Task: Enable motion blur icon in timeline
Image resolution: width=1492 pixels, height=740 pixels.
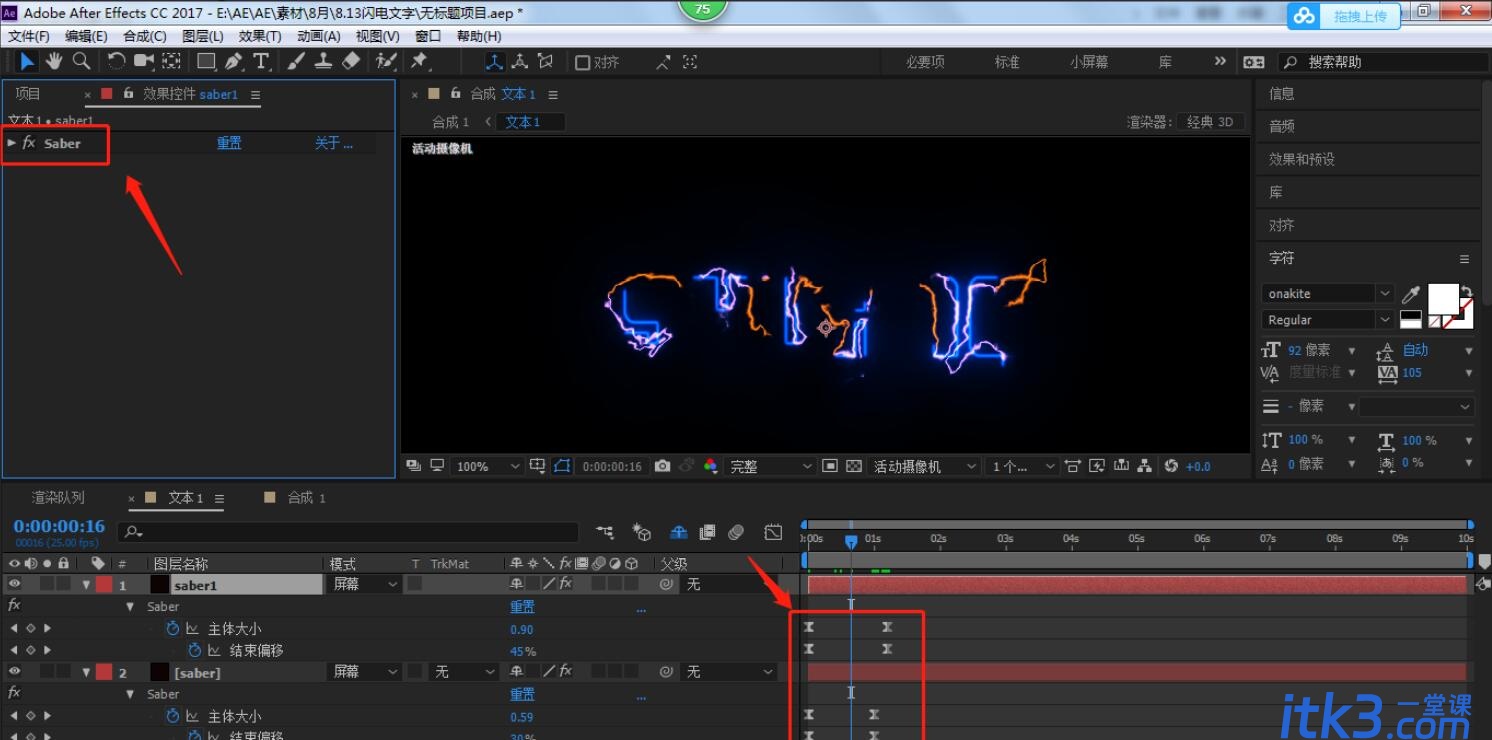Action: 736,532
